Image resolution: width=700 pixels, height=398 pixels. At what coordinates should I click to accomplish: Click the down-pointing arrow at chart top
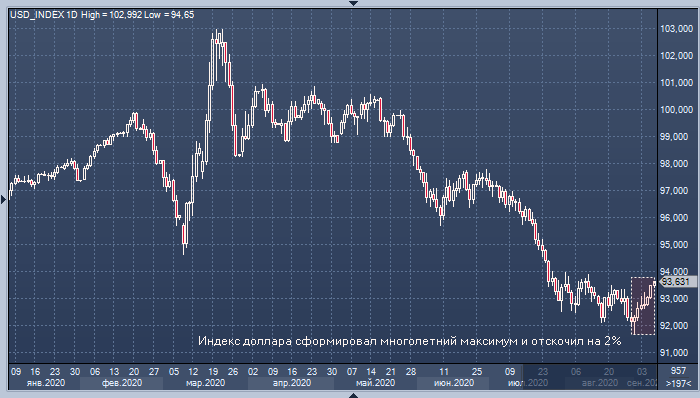(x=353, y=3)
